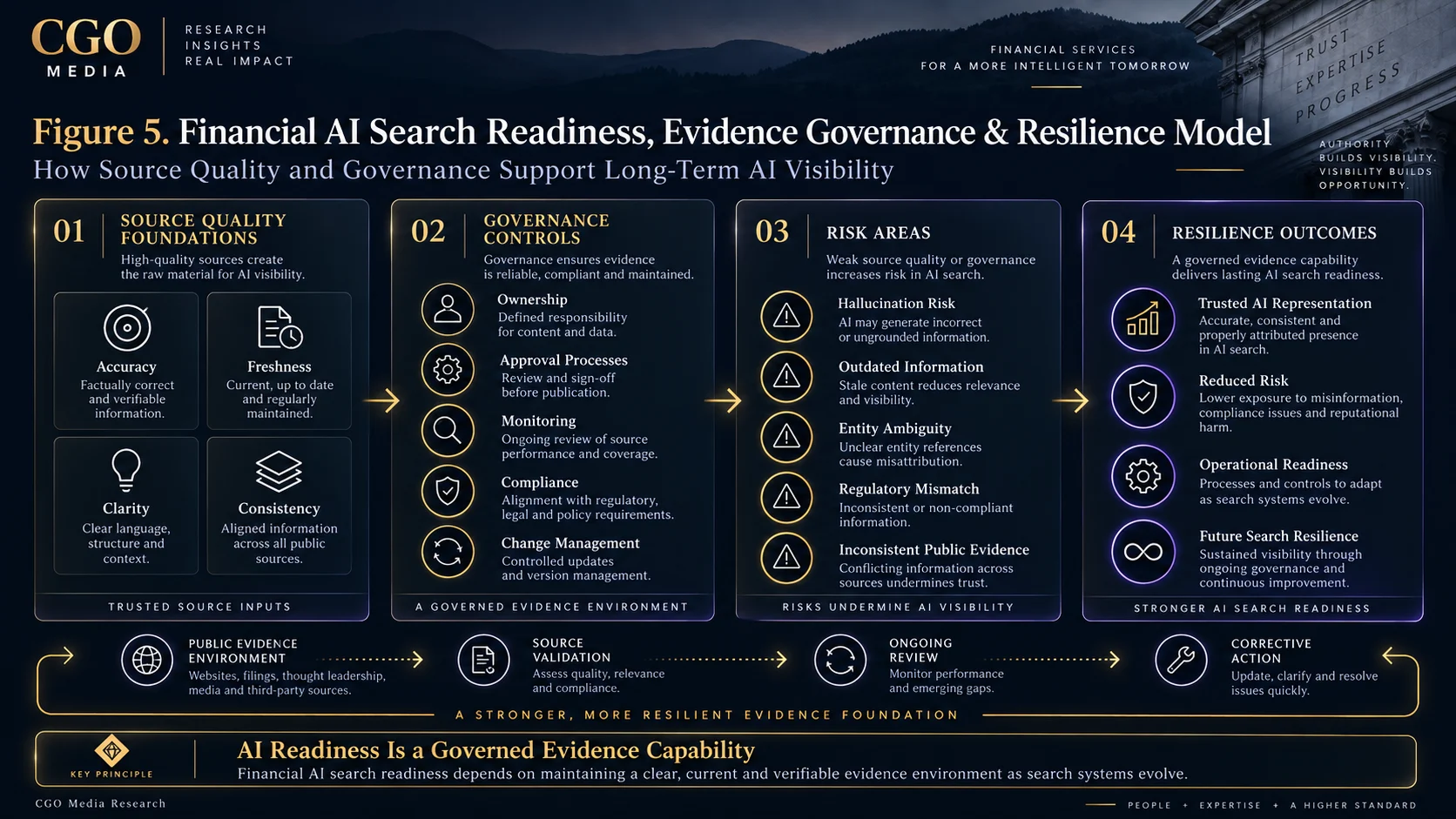Click the Regulatory Mismatch warning icon
Image resolution: width=1456 pixels, height=819 pixels.
point(786,497)
